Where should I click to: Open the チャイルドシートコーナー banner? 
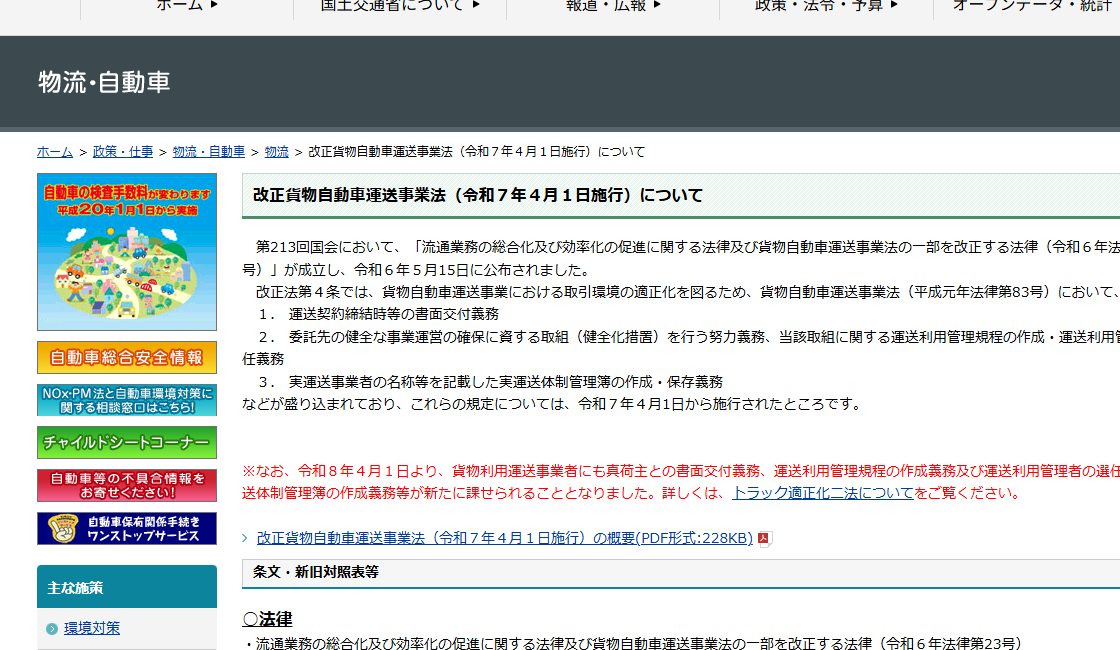coord(127,442)
